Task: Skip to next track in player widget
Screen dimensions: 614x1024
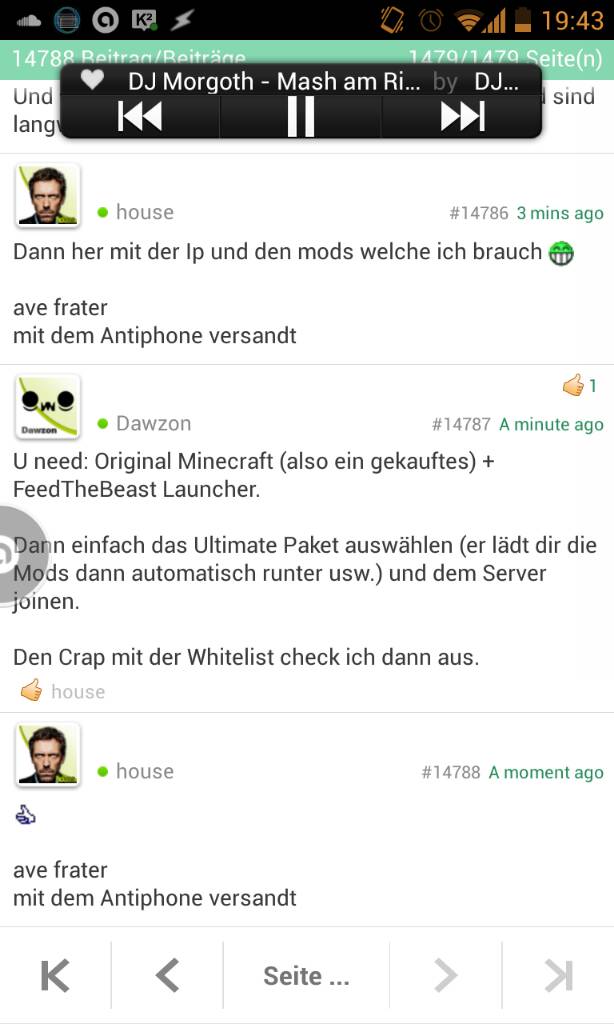Action: point(462,117)
